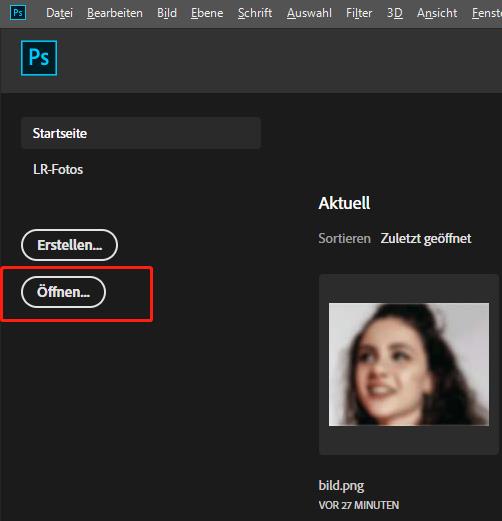Click the Aktuell heading
Image resolution: width=502 pixels, height=521 pixels.
(344, 203)
